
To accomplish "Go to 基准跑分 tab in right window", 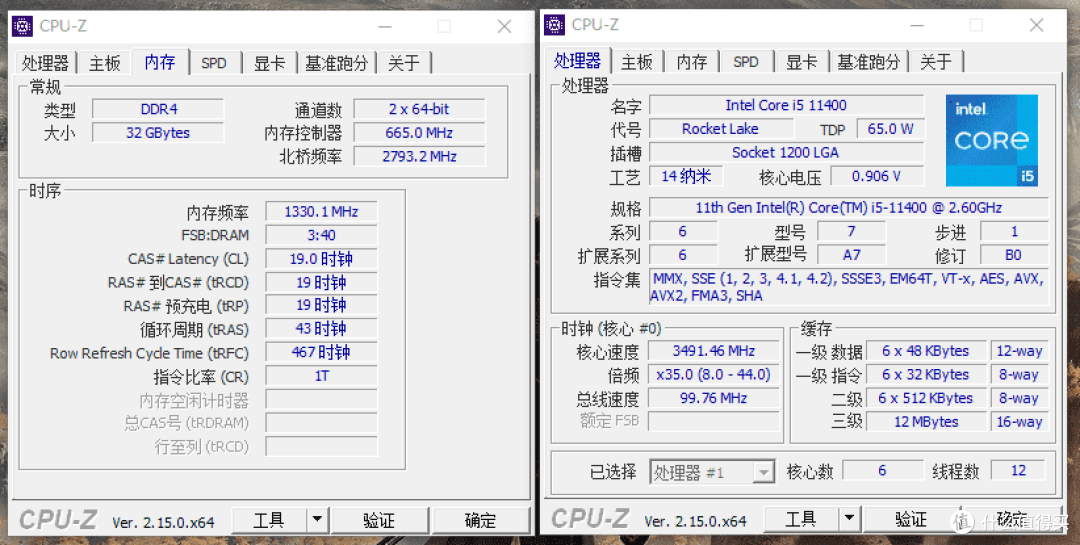I will point(869,62).
